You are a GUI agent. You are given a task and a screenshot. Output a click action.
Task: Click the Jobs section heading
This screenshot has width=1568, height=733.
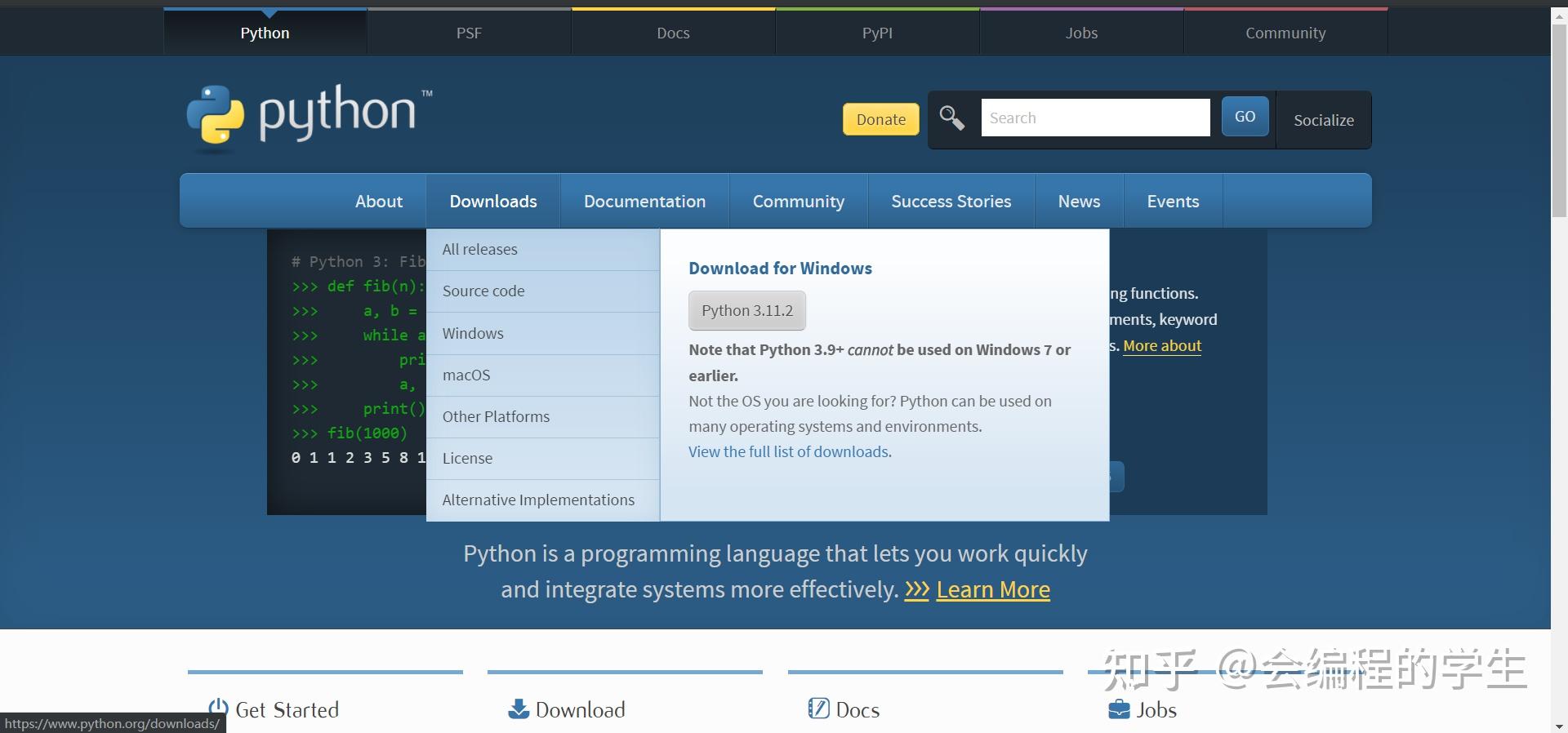click(1156, 709)
